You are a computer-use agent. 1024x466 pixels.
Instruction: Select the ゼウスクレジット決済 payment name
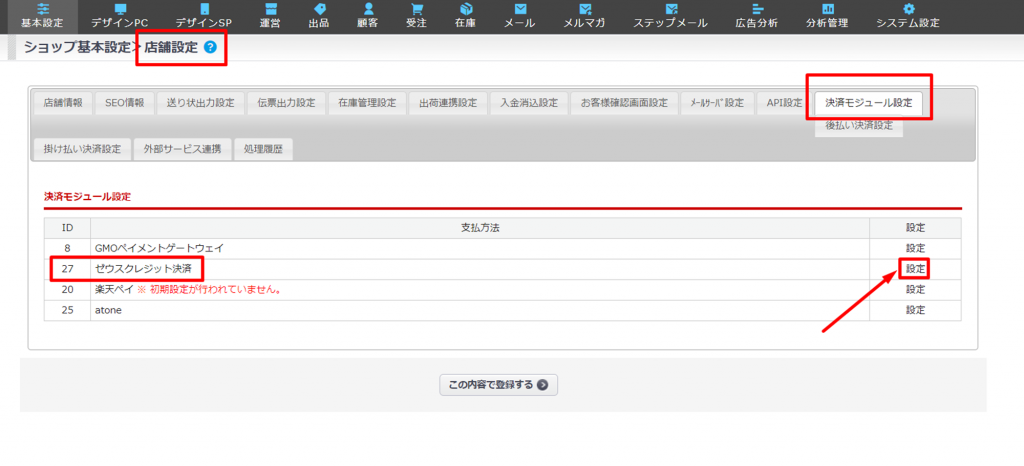(x=142, y=268)
